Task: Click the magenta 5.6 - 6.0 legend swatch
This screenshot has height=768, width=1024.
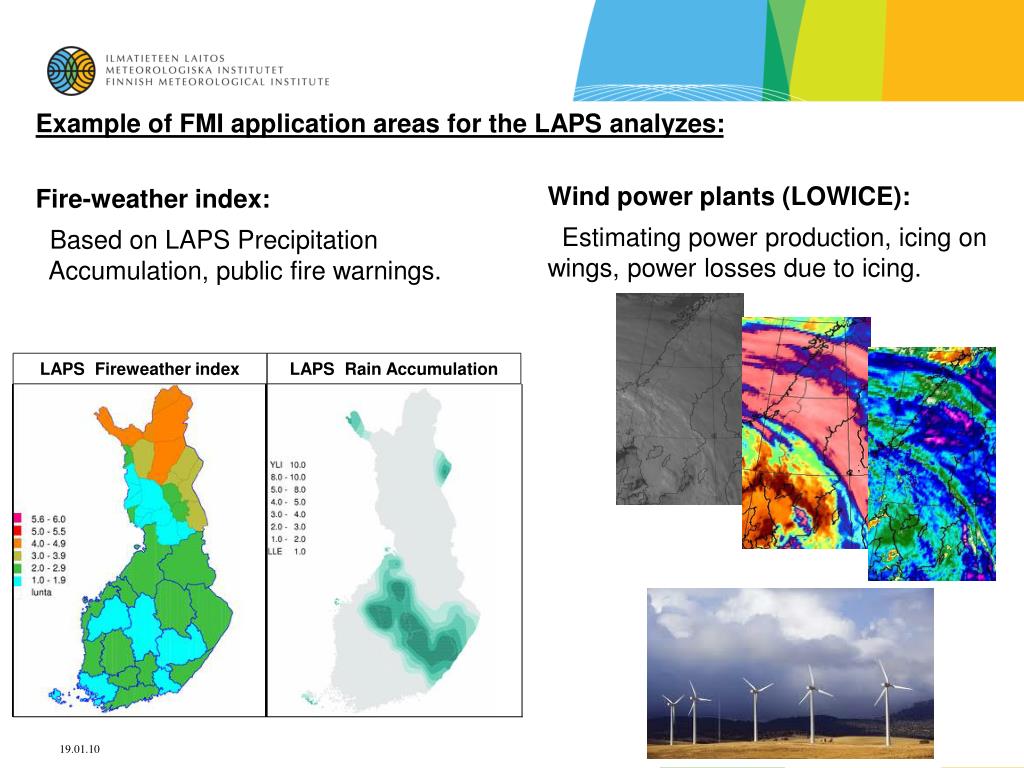Action: coord(18,519)
